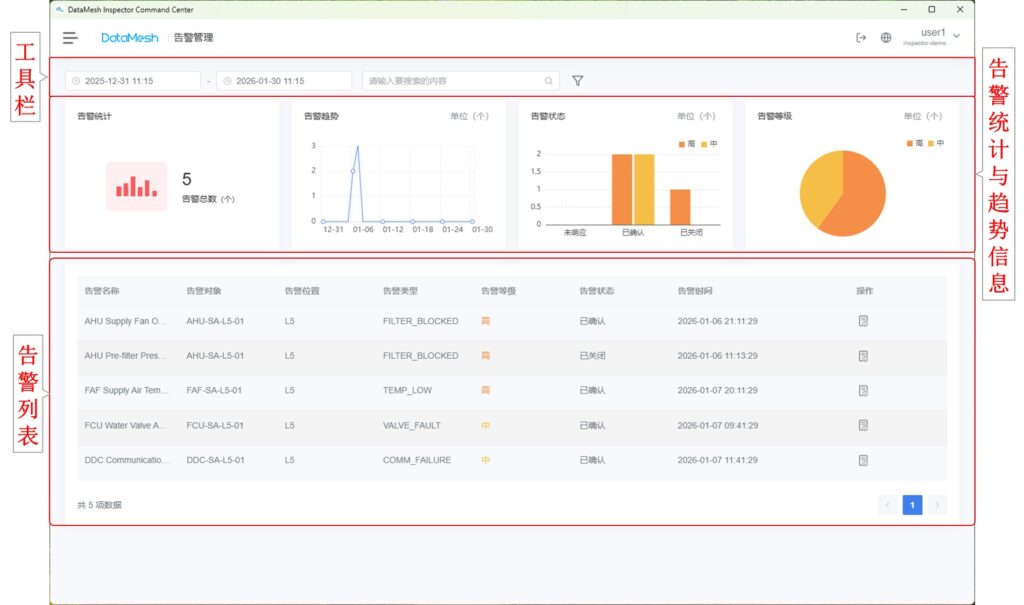The width and height of the screenshot is (1024, 605).
Task: Click the logout icon in header
Action: (x=861, y=38)
